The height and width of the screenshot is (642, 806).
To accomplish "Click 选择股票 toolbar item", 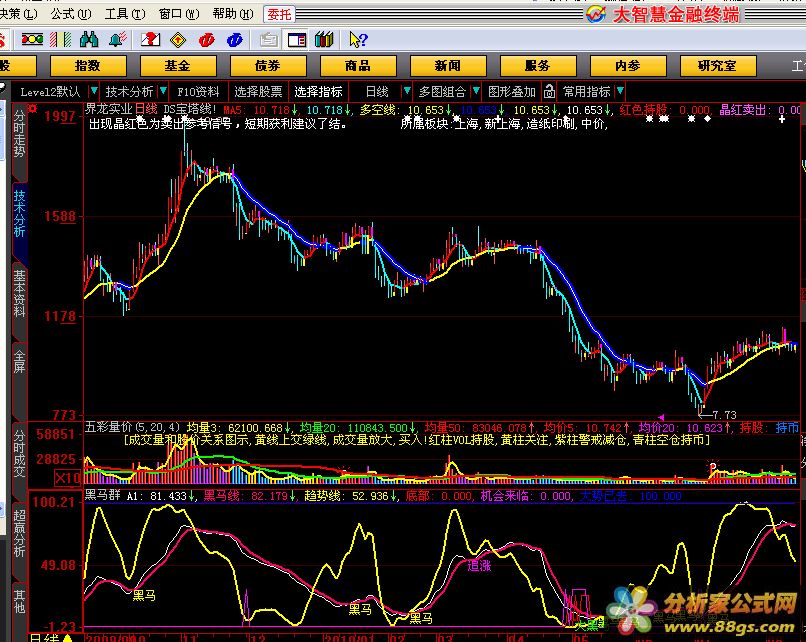I will point(258,91).
